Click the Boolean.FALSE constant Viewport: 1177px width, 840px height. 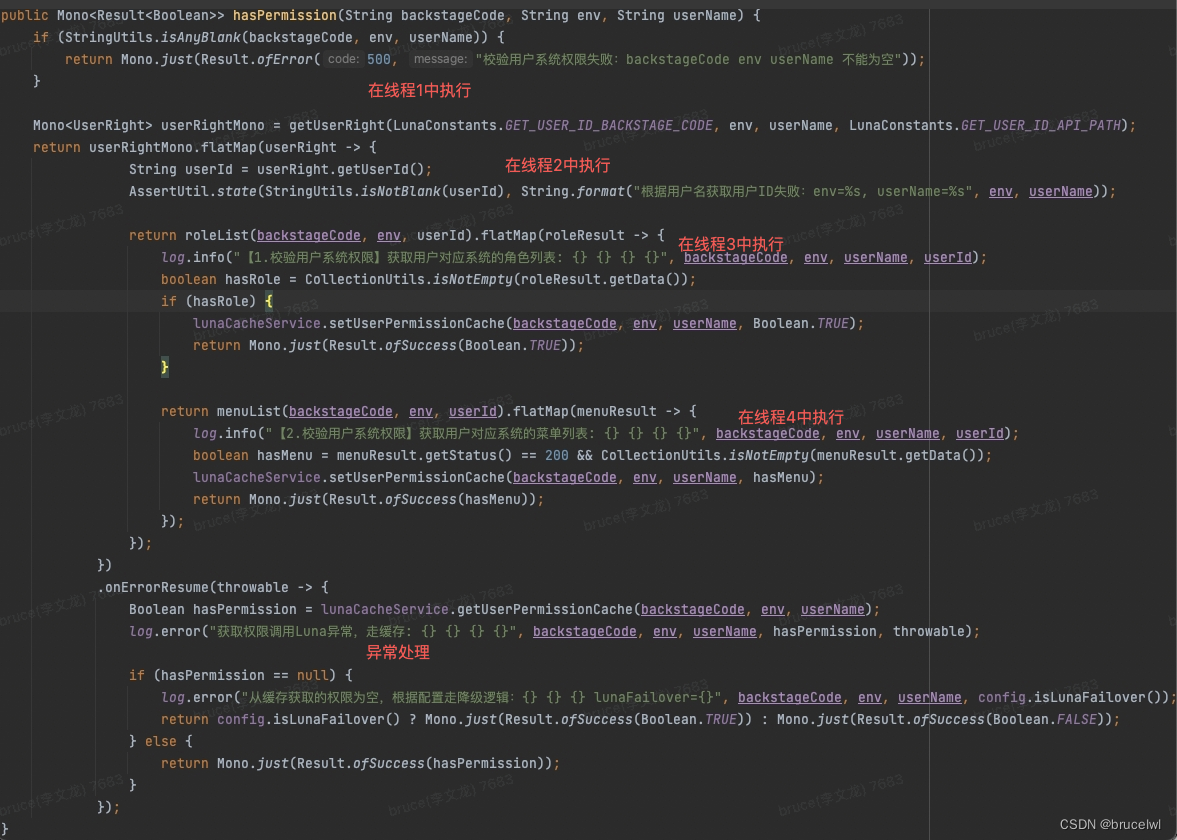(1043, 719)
